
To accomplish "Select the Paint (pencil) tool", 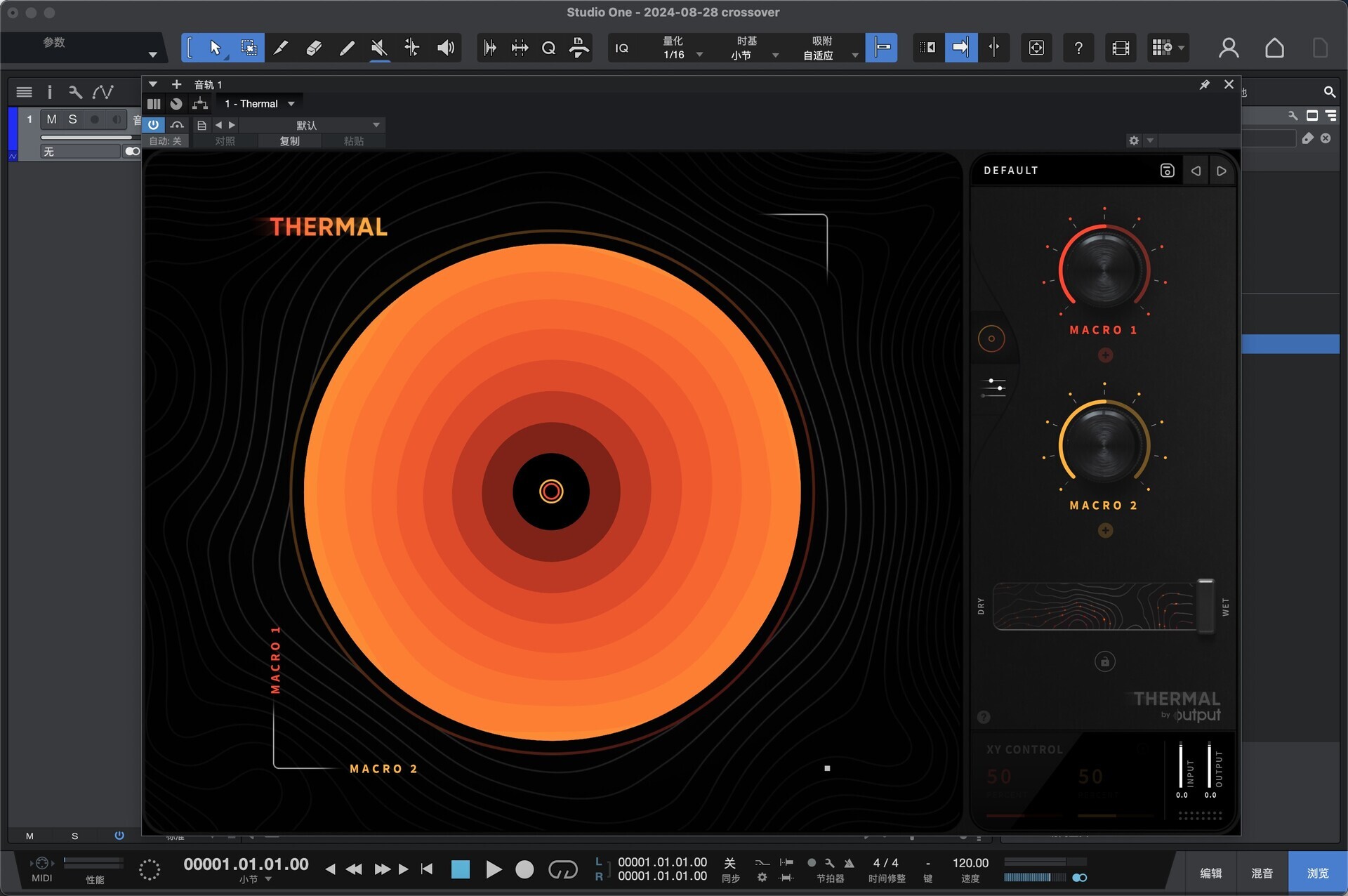I will click(x=347, y=48).
